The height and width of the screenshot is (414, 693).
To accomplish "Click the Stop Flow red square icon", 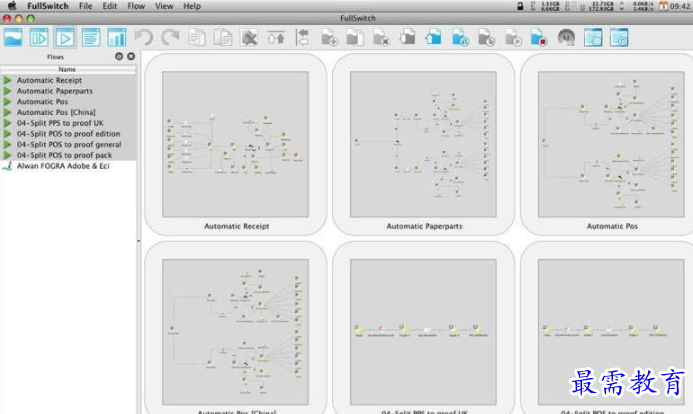I will tap(539, 38).
